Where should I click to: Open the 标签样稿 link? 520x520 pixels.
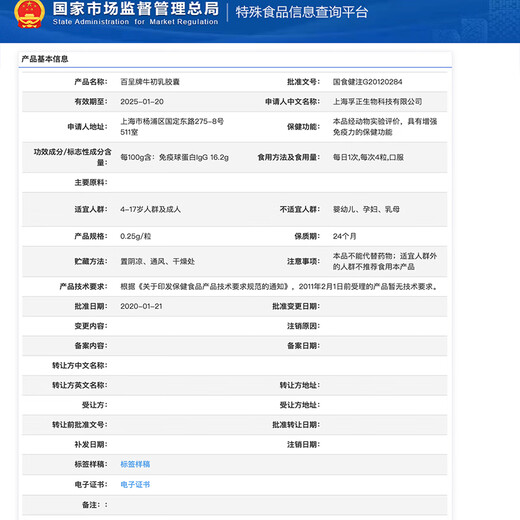click(x=135, y=464)
